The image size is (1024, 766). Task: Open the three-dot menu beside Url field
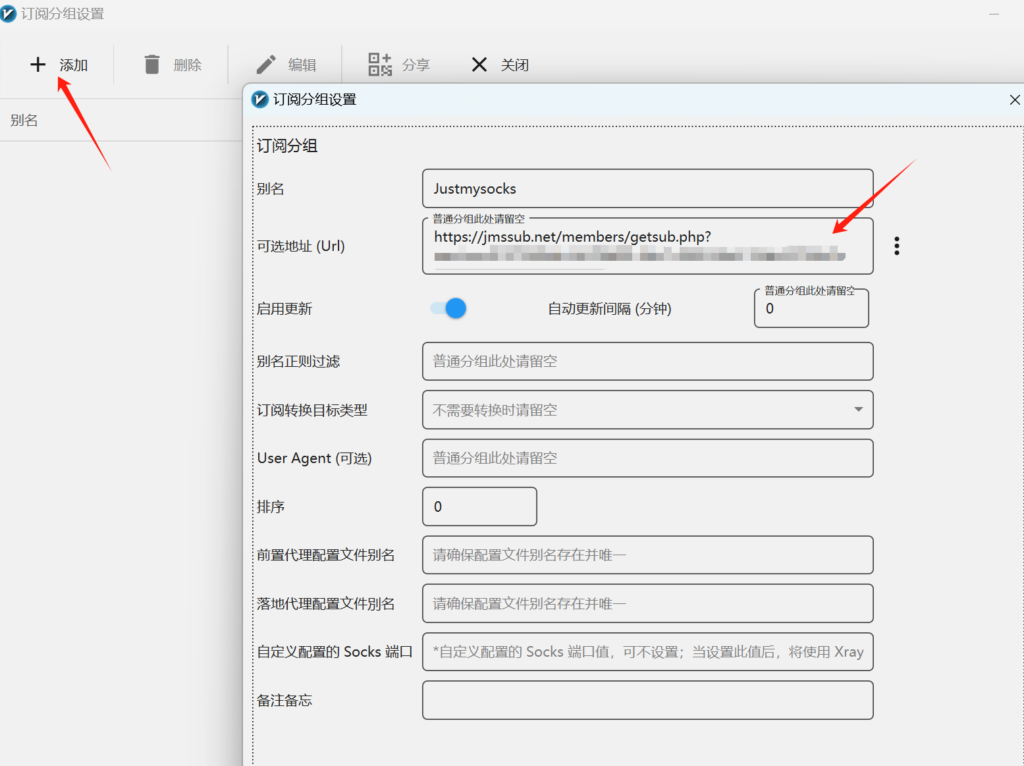(897, 246)
